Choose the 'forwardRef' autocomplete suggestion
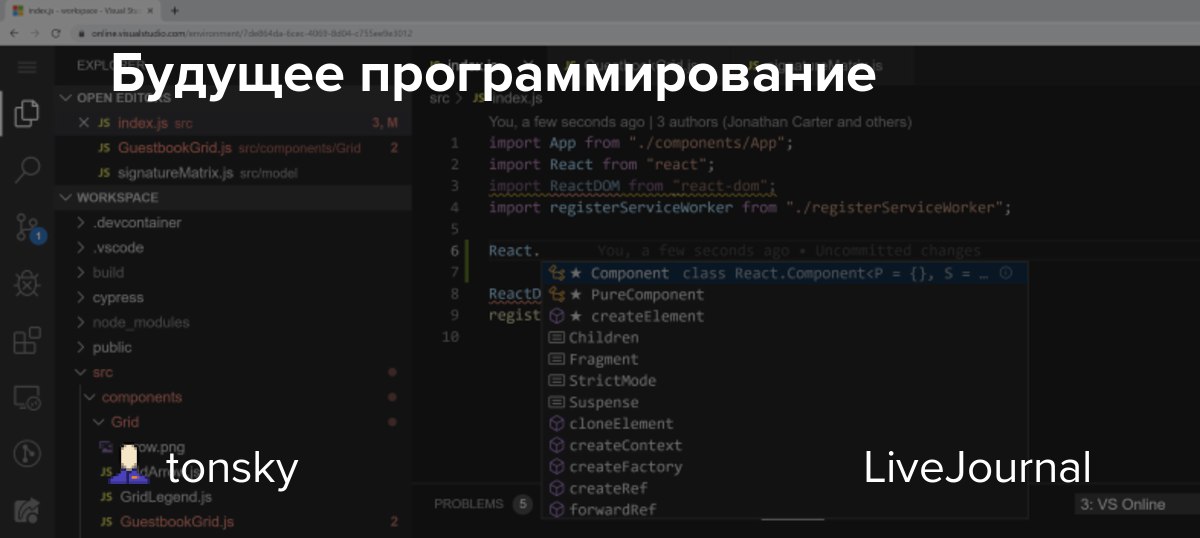The image size is (1200, 538). pyautogui.click(x=784, y=509)
